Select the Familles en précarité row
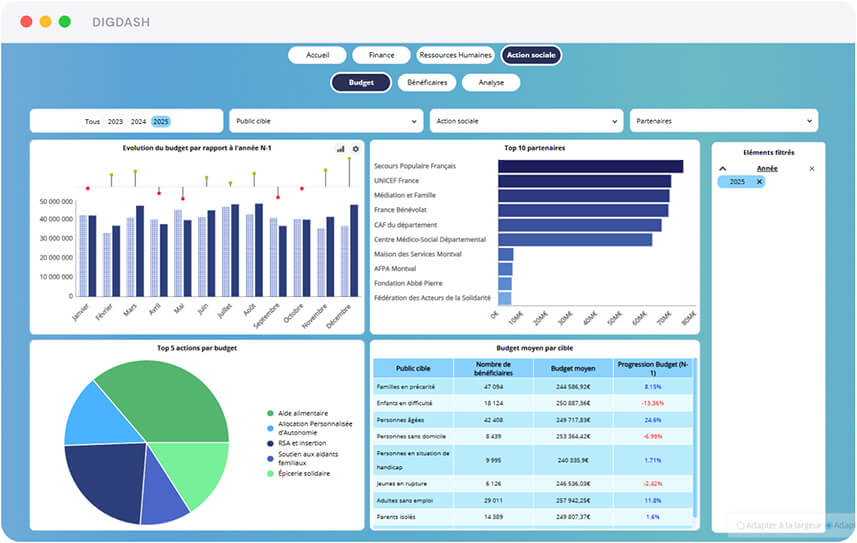 pos(533,387)
